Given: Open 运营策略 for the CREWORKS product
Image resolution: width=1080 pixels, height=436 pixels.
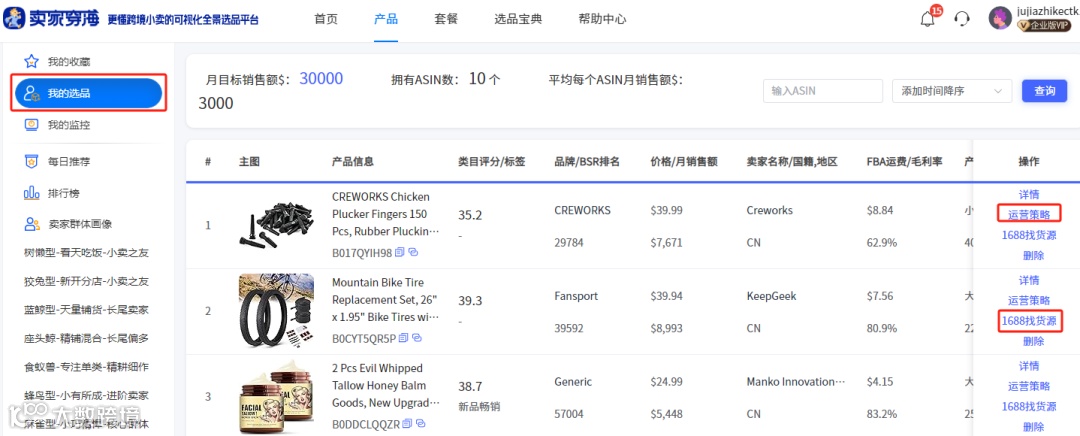Looking at the screenshot, I should 1029,214.
